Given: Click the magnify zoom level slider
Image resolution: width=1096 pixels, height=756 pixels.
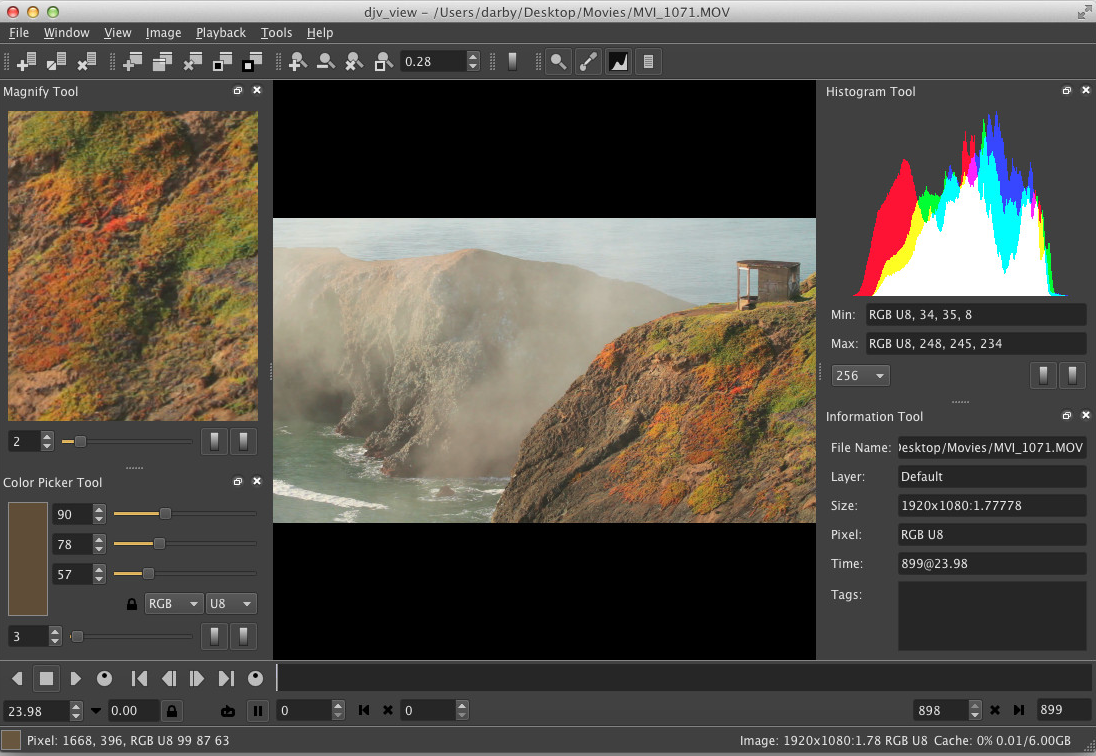Looking at the screenshot, I should [x=126, y=441].
